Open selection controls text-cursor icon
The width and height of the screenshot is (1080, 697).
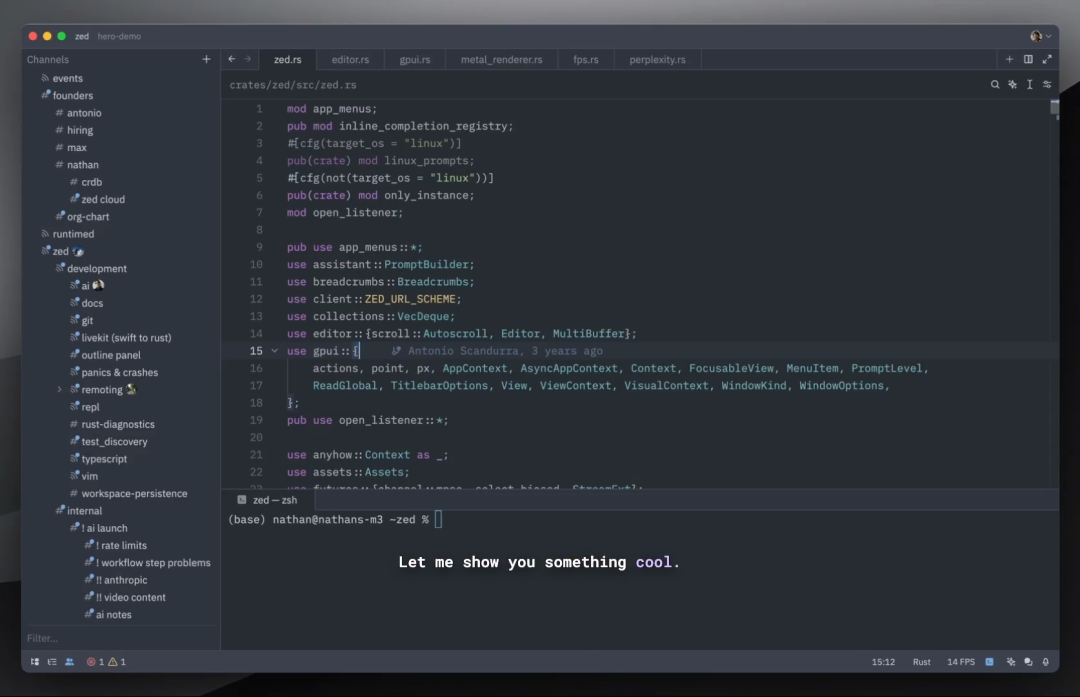pos(1030,84)
